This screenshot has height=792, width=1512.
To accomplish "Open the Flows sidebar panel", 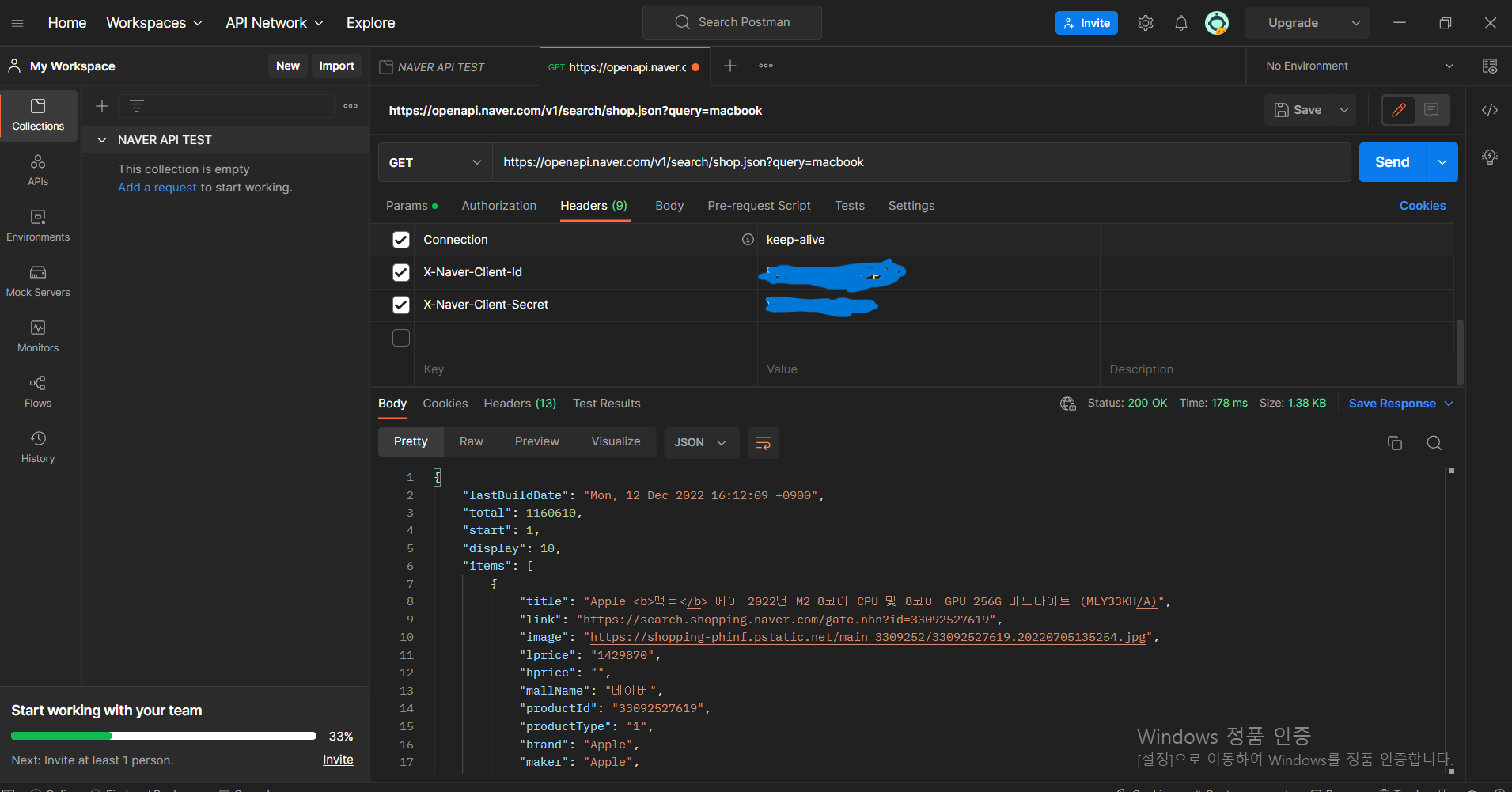I will click(38, 392).
